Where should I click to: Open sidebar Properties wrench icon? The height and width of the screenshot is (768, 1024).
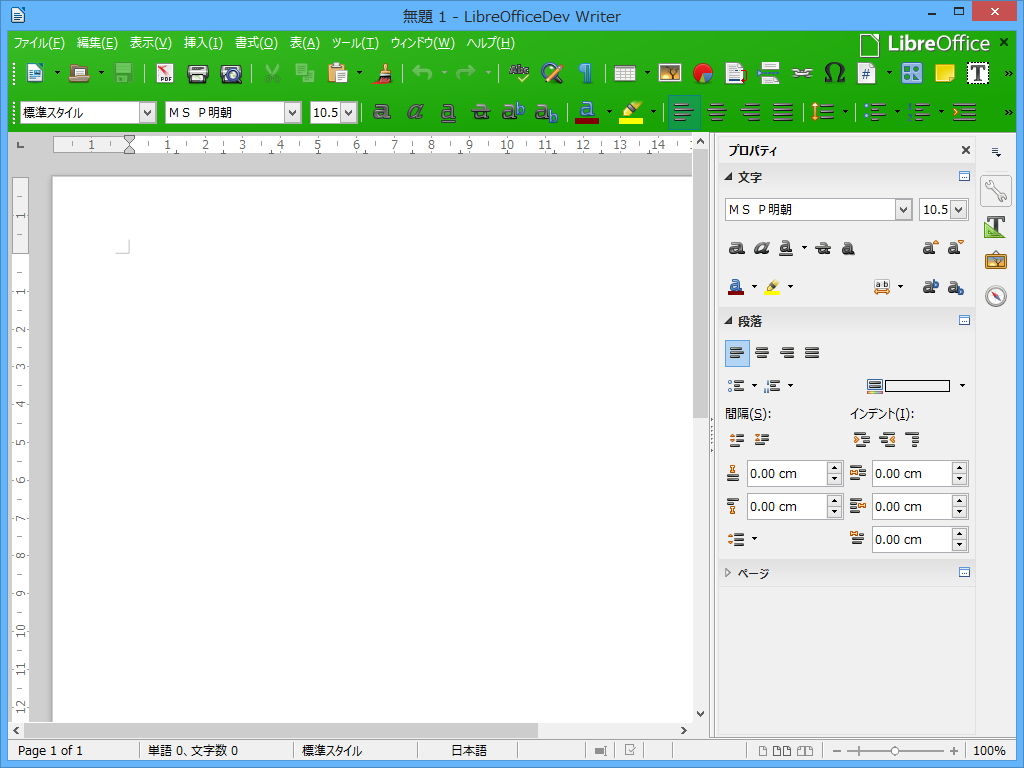pyautogui.click(x=995, y=191)
